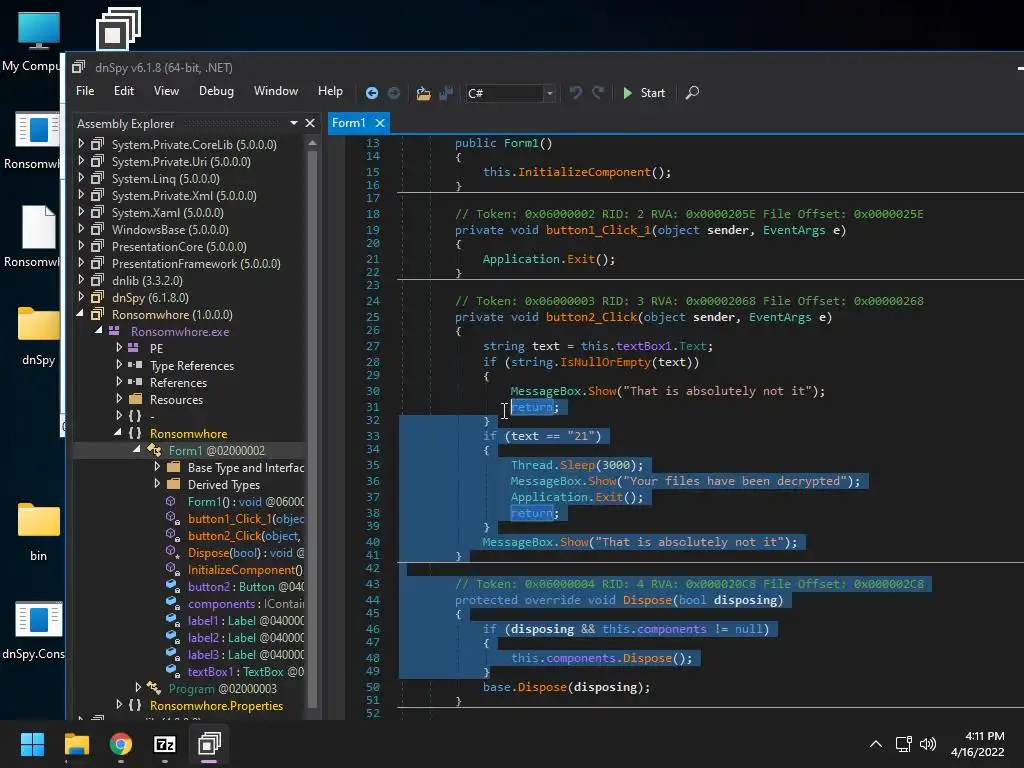Click the dnSpy (6.1.8.0) assembly icon

coord(97,297)
